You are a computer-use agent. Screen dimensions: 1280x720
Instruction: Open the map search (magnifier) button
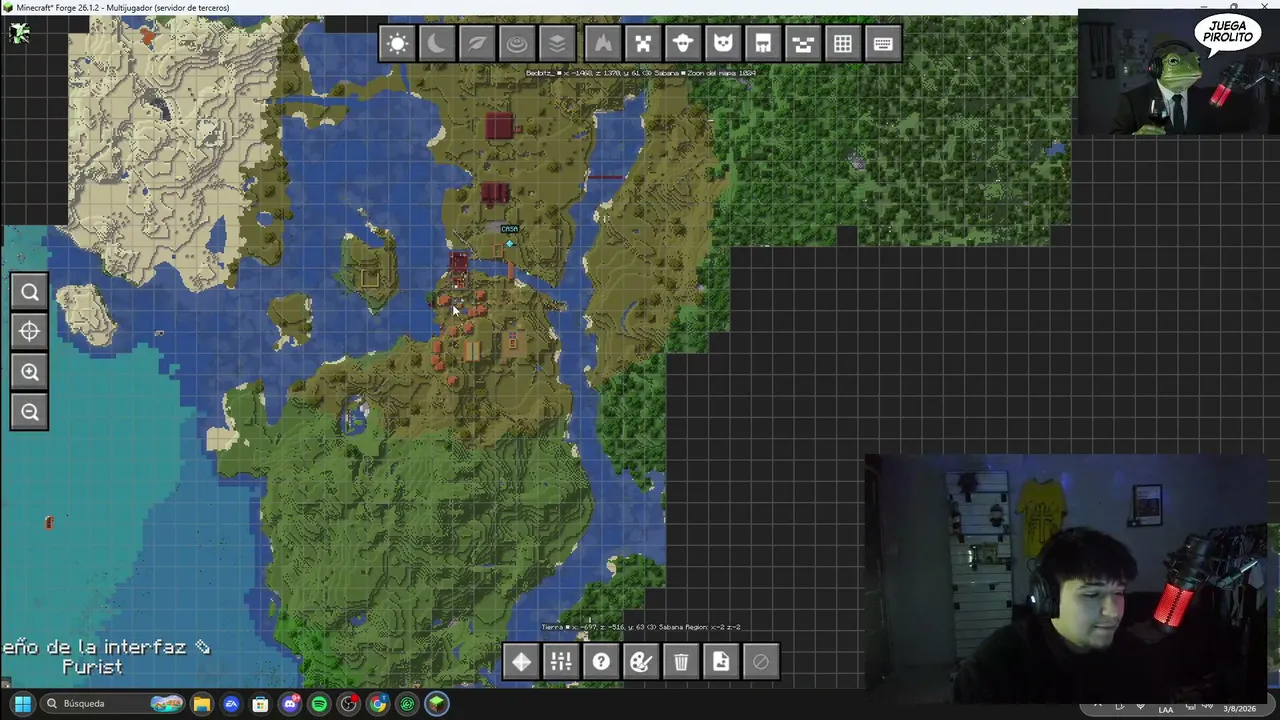[30, 292]
